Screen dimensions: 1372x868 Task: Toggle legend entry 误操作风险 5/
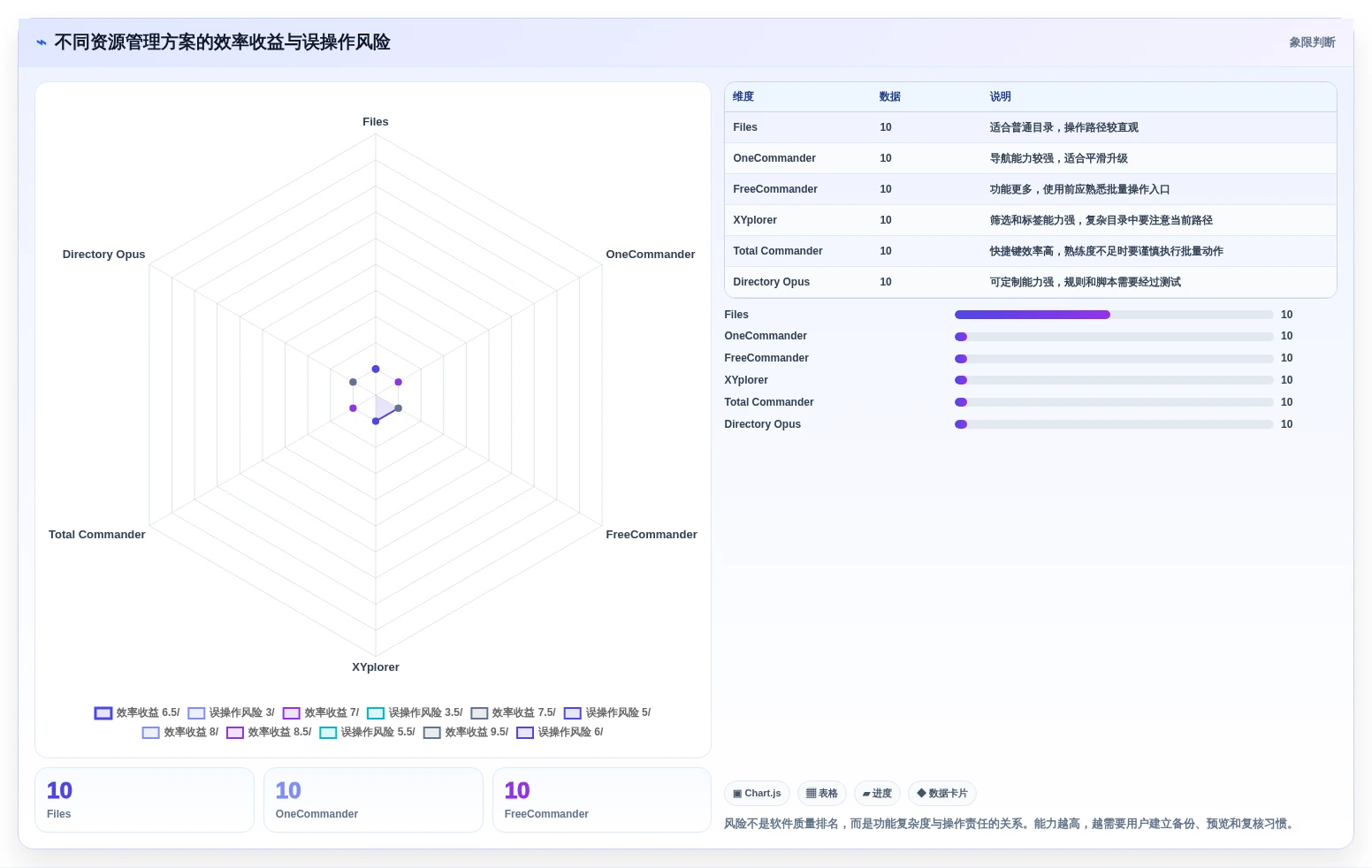point(607,712)
